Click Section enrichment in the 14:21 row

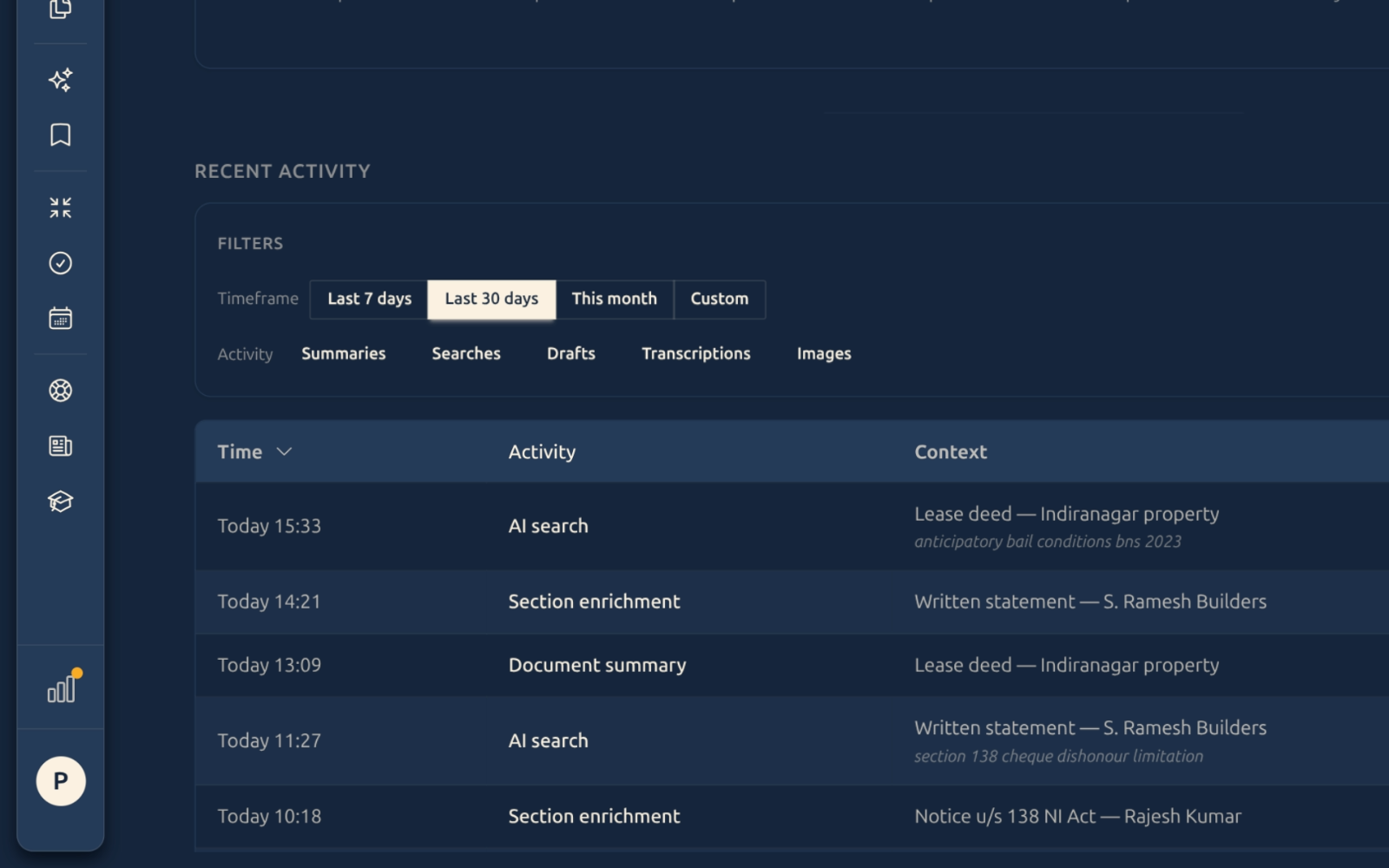pyautogui.click(x=594, y=602)
